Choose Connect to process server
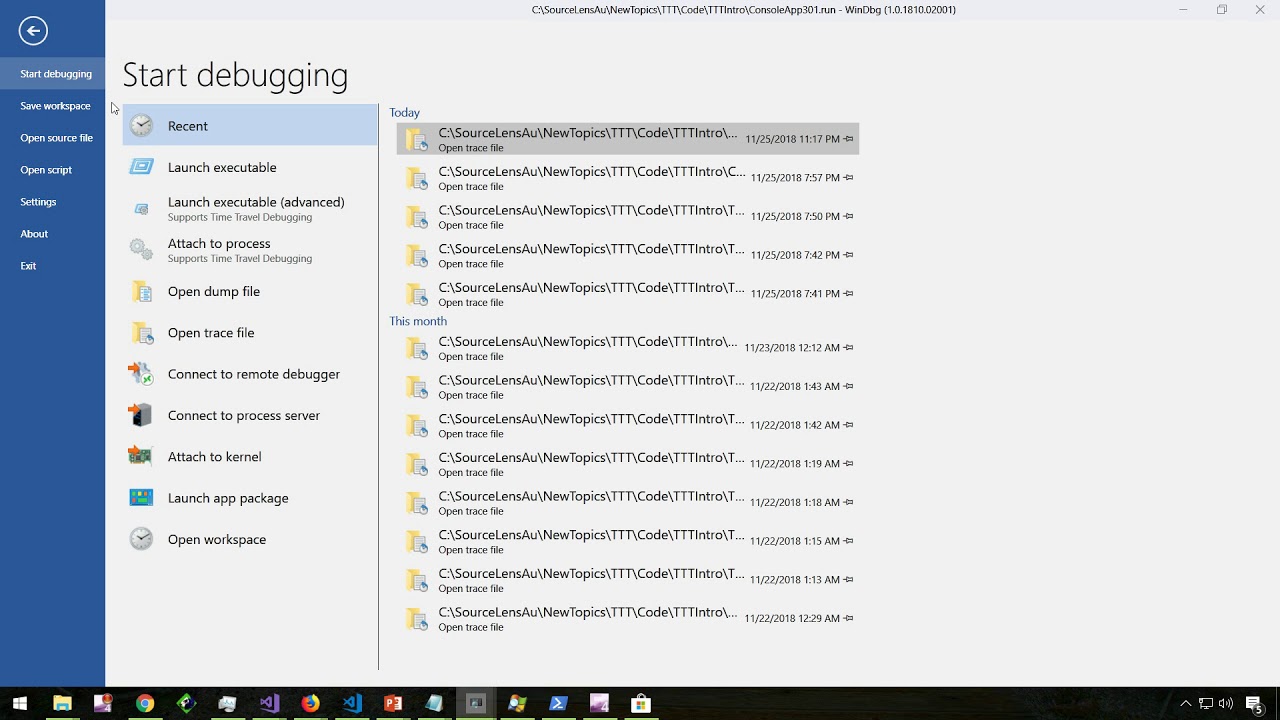Image resolution: width=1280 pixels, height=720 pixels. 250,415
